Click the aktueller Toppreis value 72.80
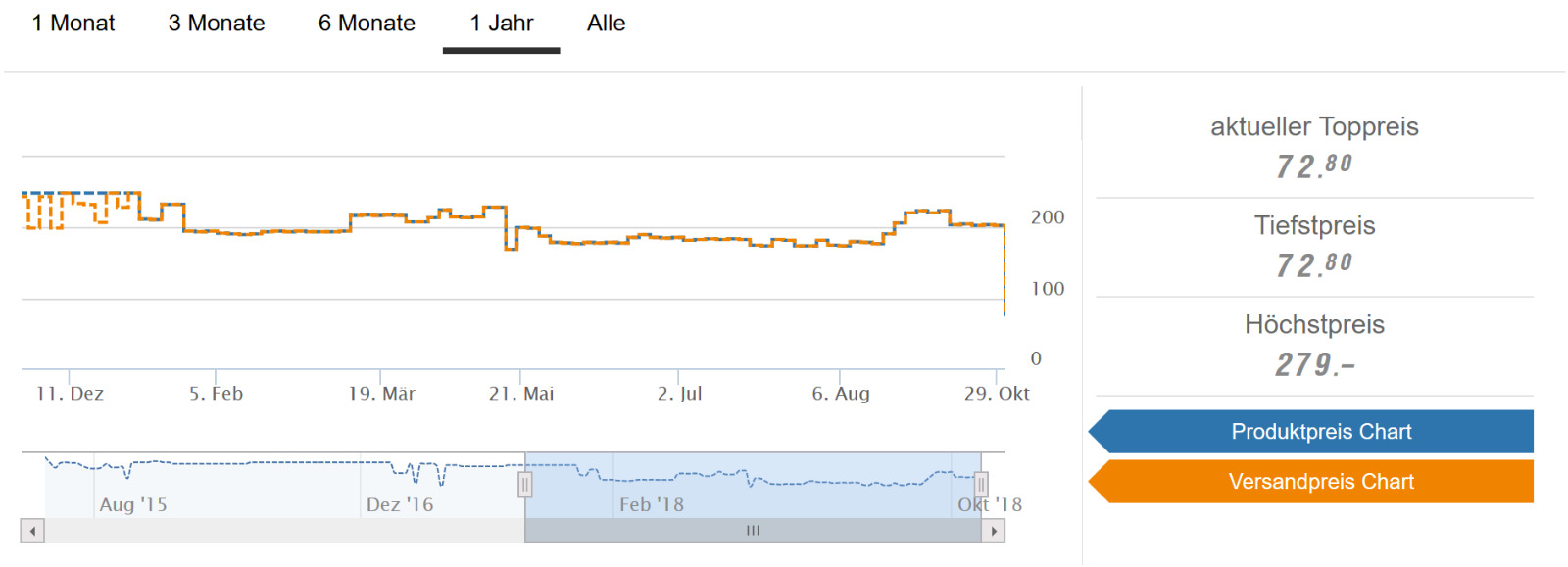Viewport: 1568px width, 567px height. point(1314,165)
